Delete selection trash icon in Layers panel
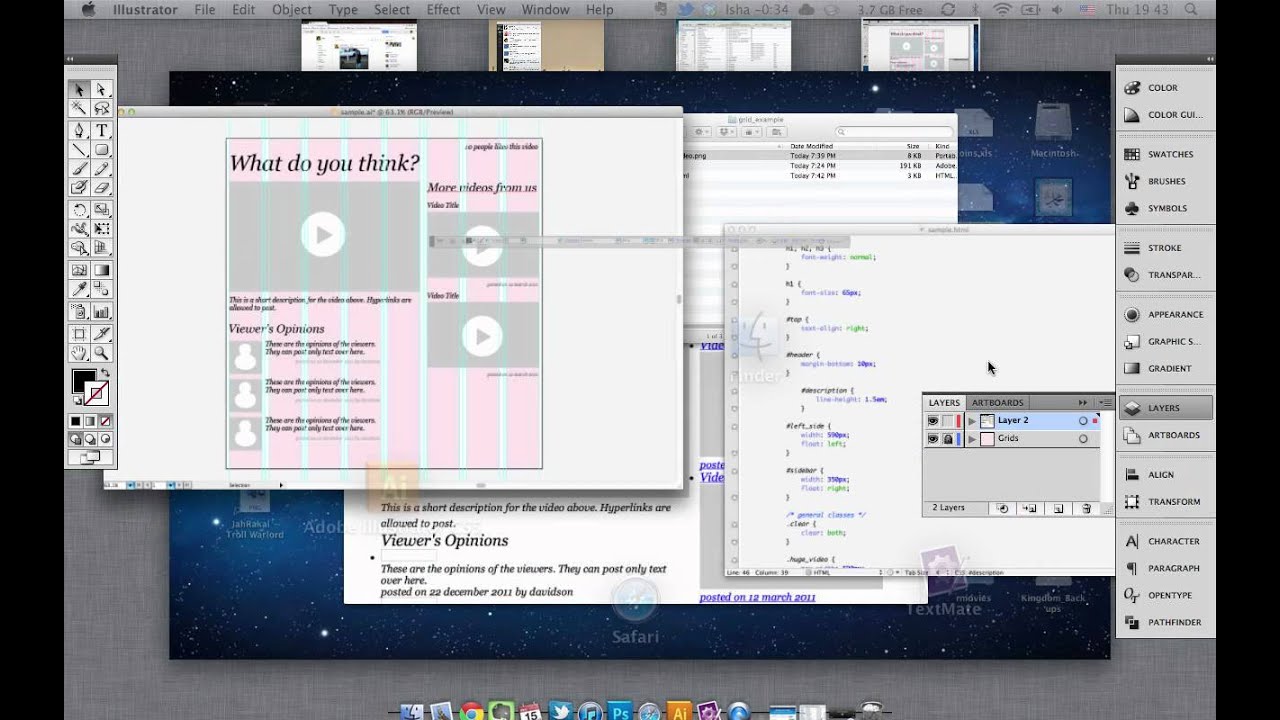Screen dimensions: 1280x720 (1086, 508)
